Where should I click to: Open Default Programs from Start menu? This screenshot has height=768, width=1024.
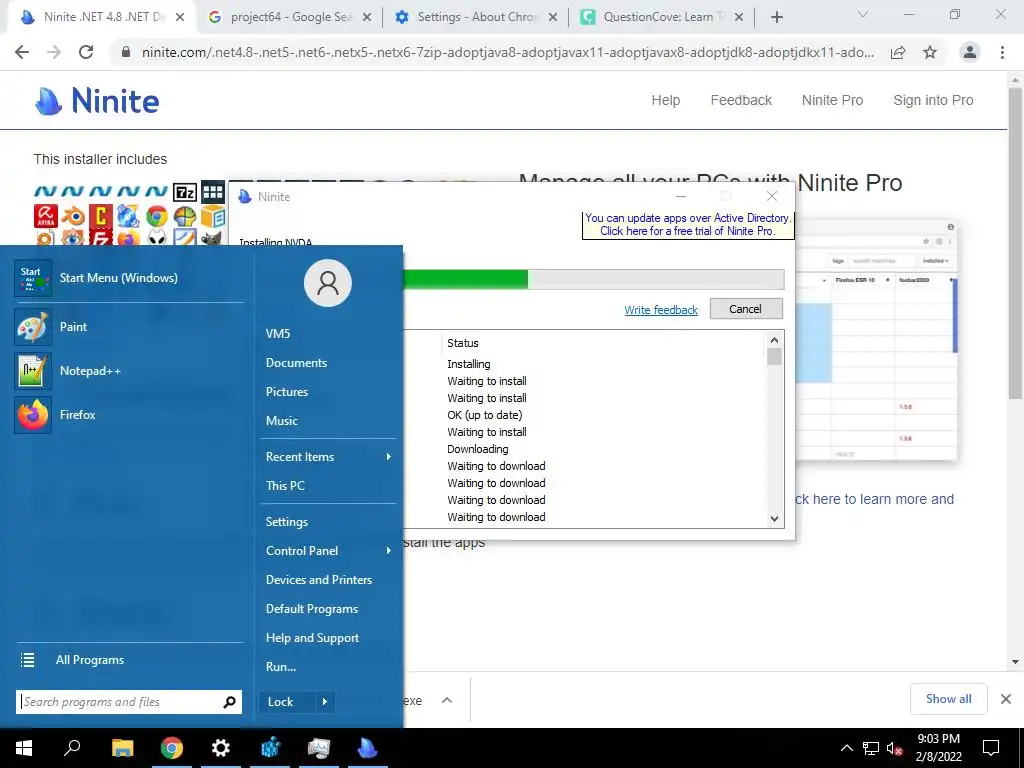312,609
